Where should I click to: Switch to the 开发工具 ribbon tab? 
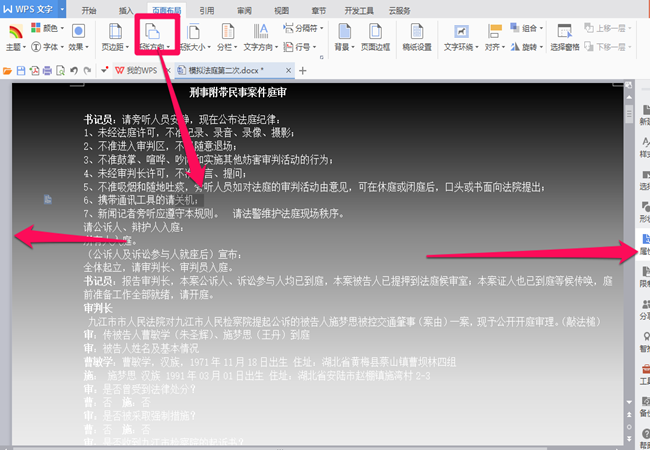tap(359, 10)
